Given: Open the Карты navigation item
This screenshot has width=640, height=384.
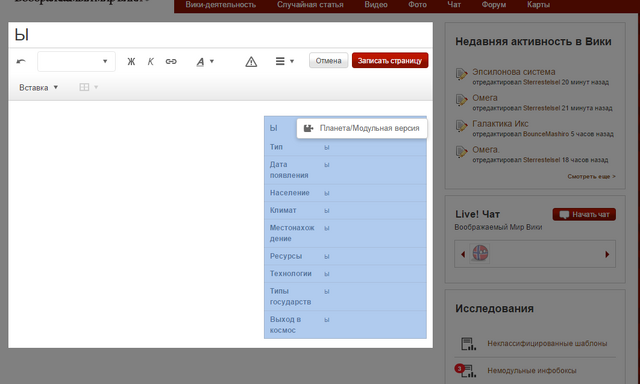Looking at the screenshot, I should click(x=538, y=5).
